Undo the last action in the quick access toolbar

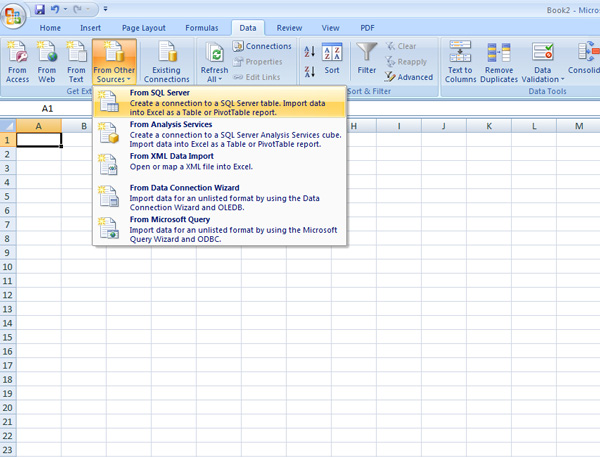[x=55, y=9]
